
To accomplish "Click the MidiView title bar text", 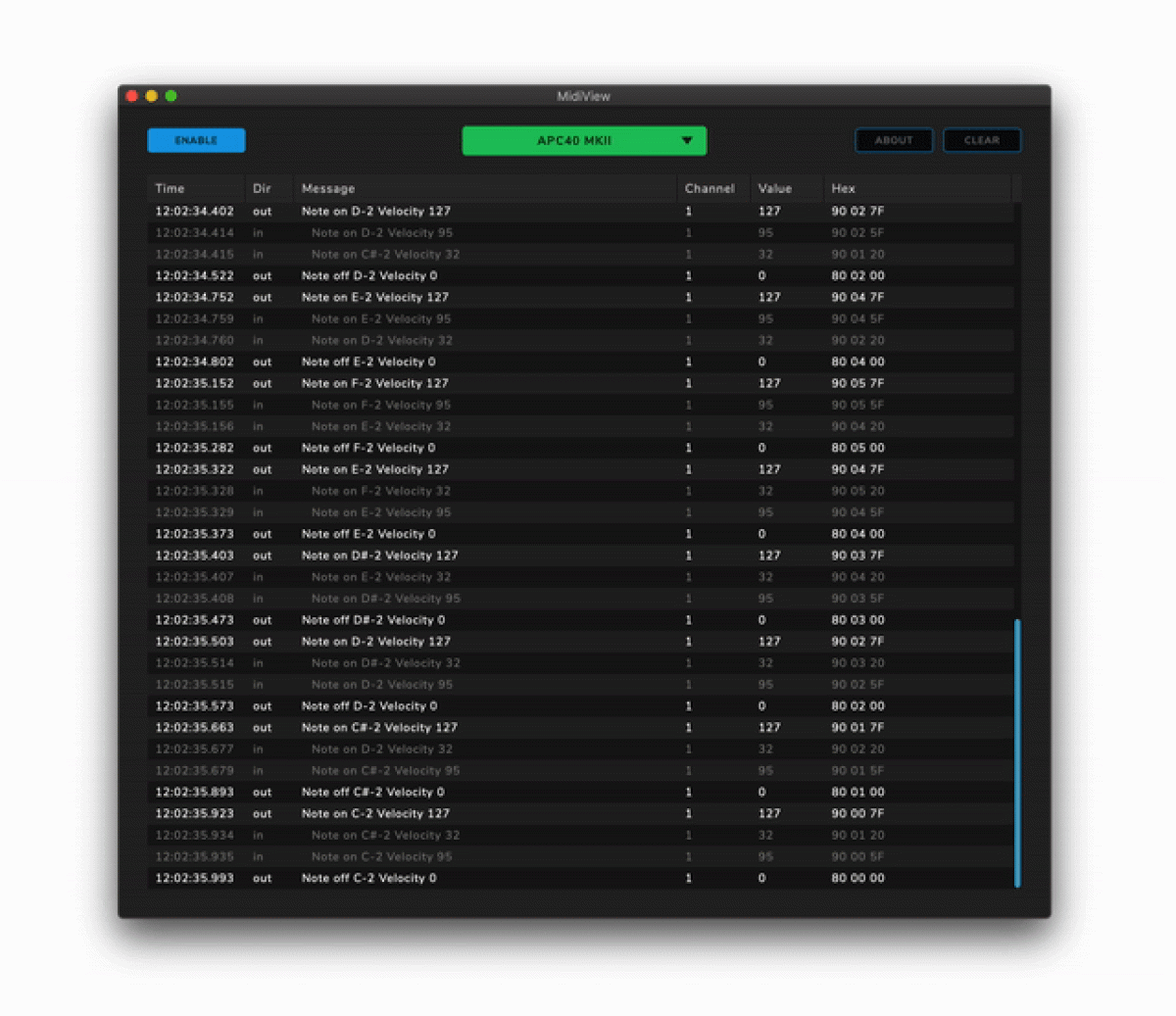I will (x=584, y=96).
